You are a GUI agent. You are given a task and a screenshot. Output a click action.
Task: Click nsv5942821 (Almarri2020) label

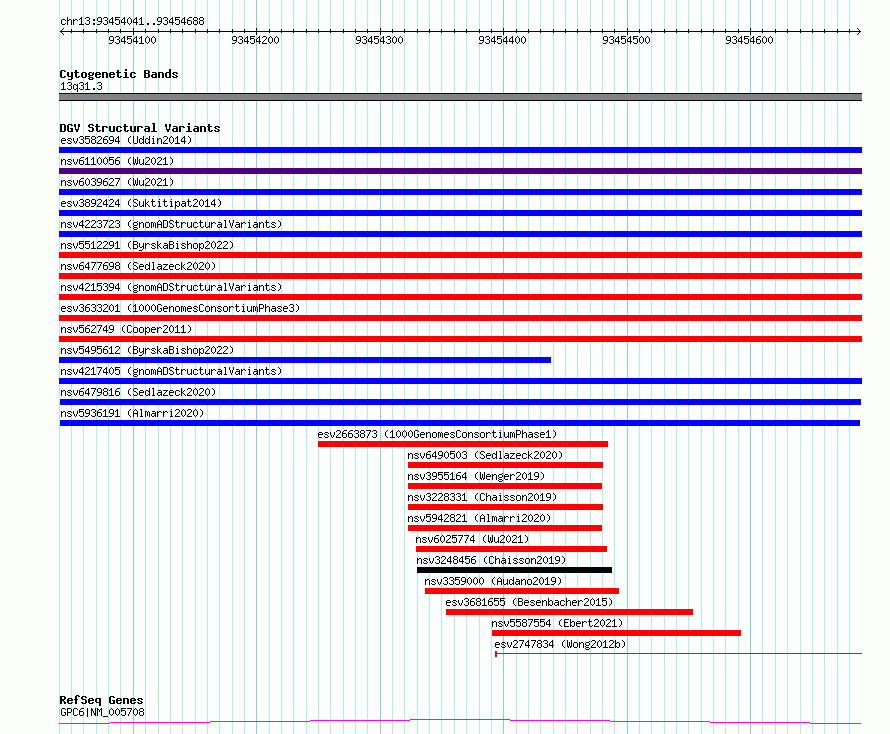pyautogui.click(x=479, y=518)
